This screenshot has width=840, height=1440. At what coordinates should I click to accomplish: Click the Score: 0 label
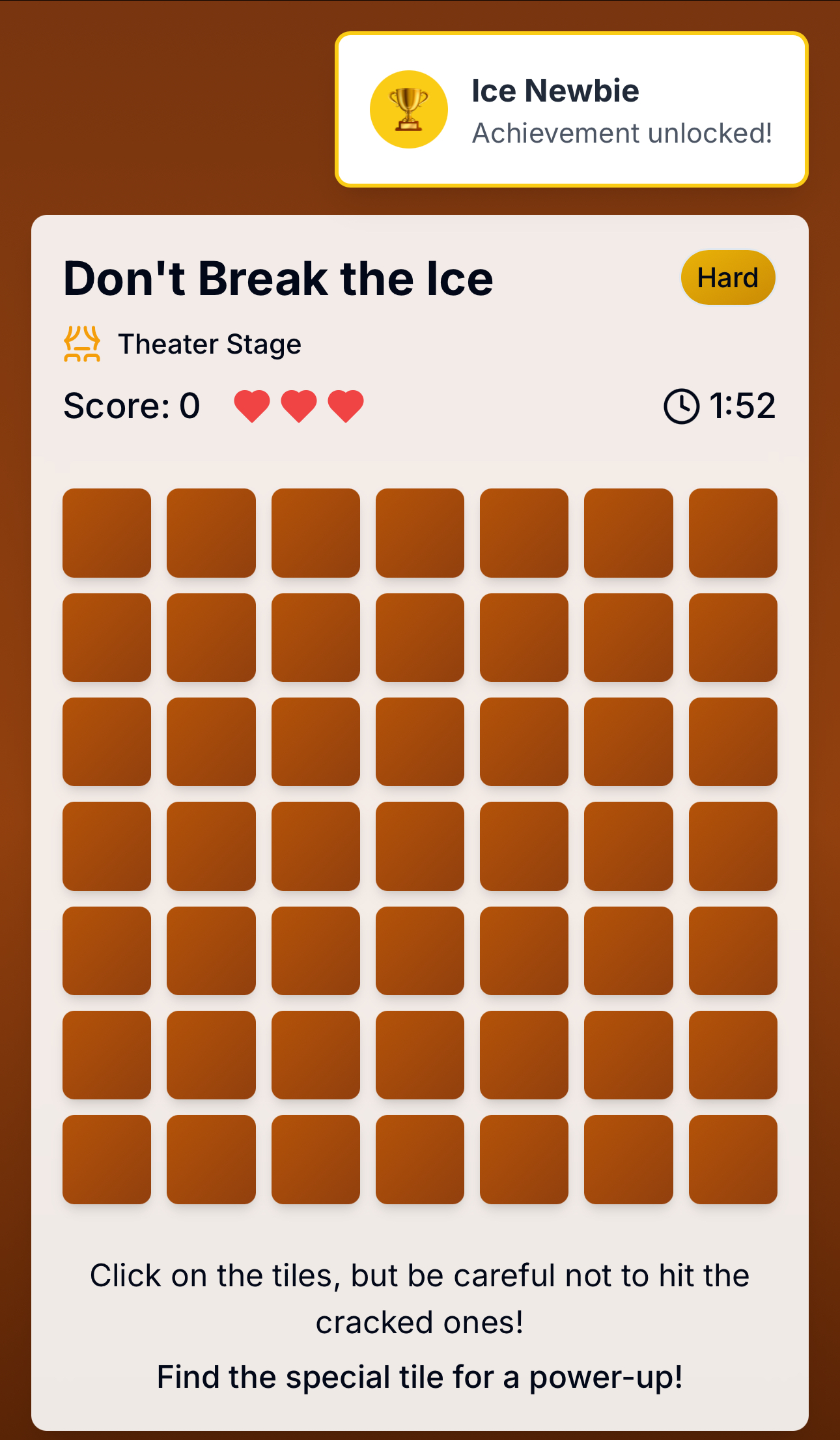click(132, 406)
